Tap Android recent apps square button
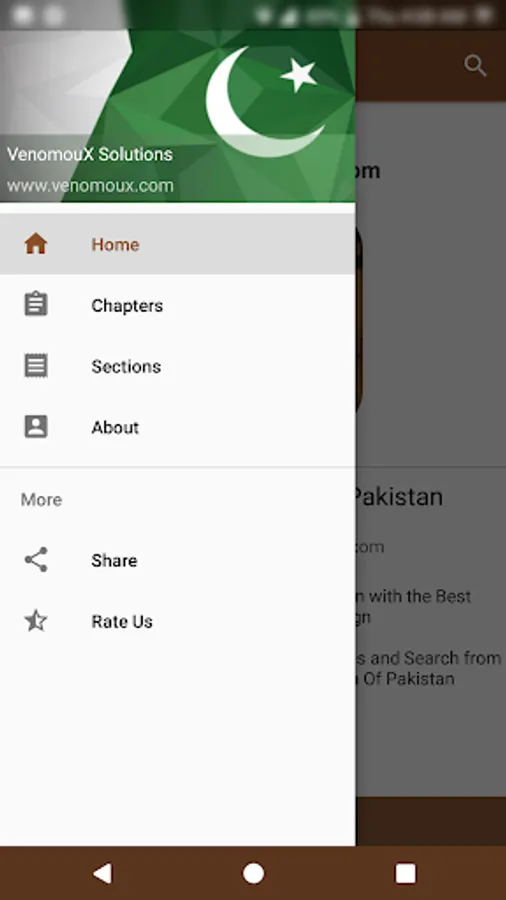The width and height of the screenshot is (506, 900). (x=405, y=873)
